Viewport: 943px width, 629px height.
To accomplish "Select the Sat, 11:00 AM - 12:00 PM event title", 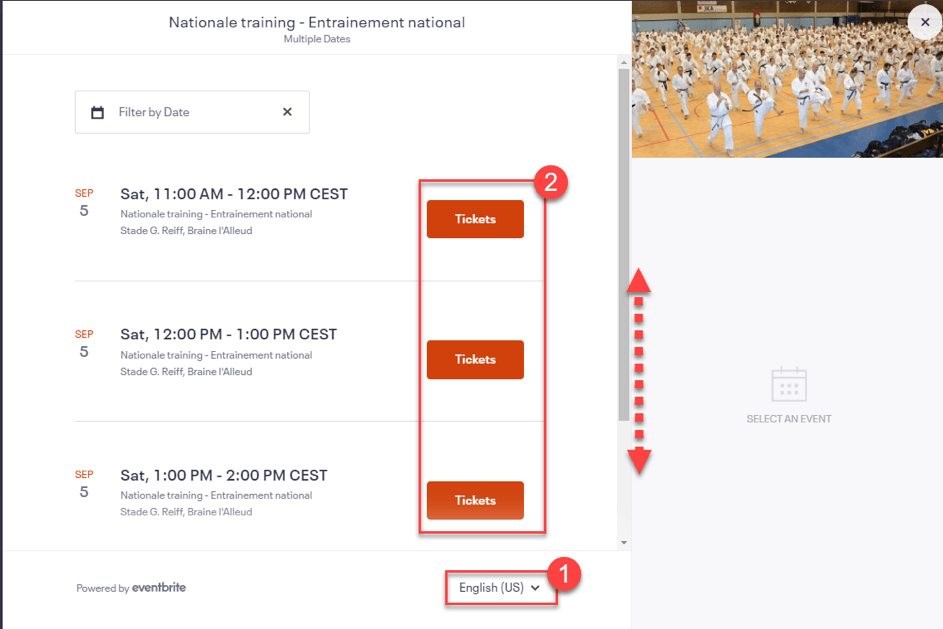I will 234,194.
